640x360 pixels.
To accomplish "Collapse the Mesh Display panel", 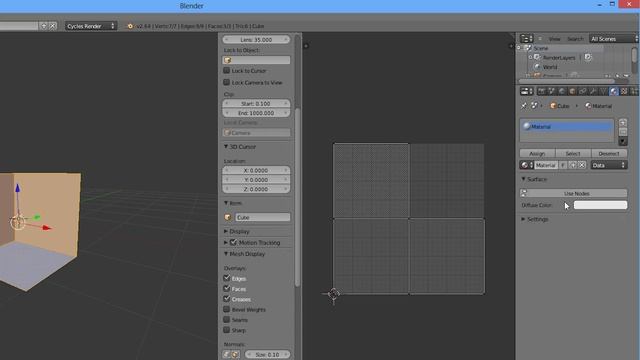I will click(226, 254).
